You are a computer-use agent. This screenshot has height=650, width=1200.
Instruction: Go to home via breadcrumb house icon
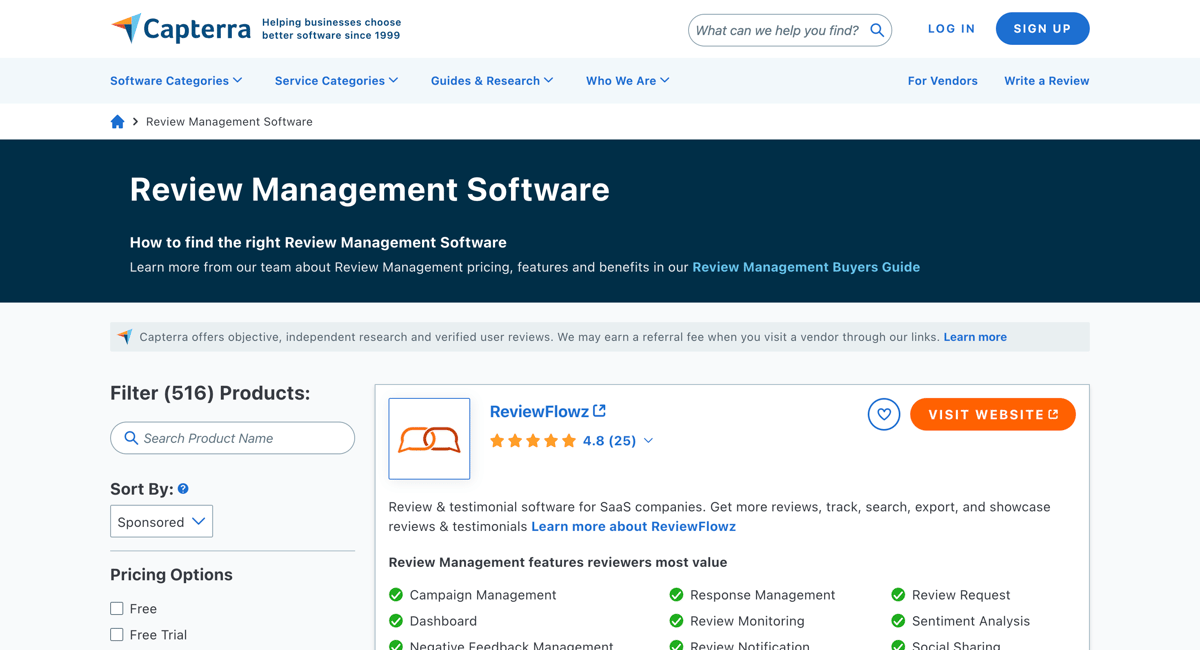117,122
